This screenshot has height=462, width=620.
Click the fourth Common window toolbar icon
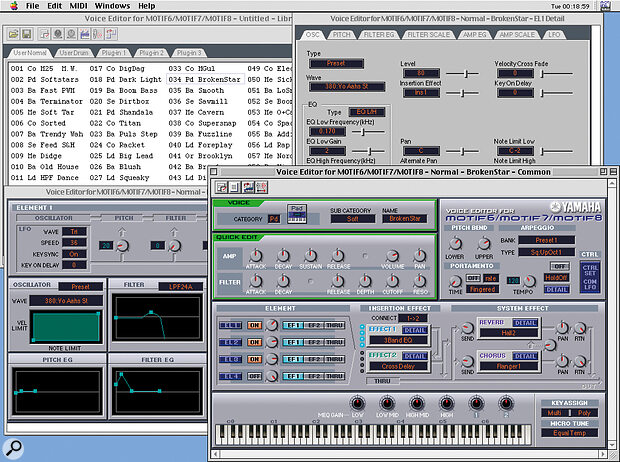261,187
